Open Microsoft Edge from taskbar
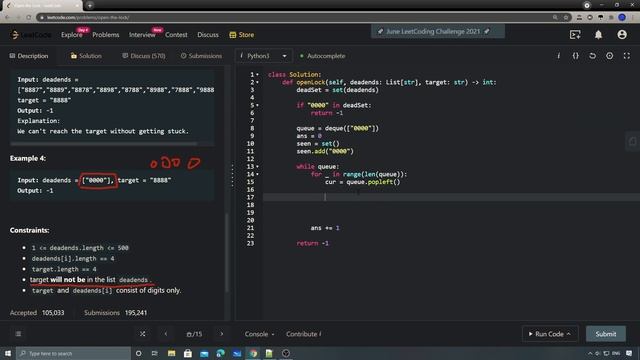Viewport: 640px width, 360px height. click(x=220, y=353)
